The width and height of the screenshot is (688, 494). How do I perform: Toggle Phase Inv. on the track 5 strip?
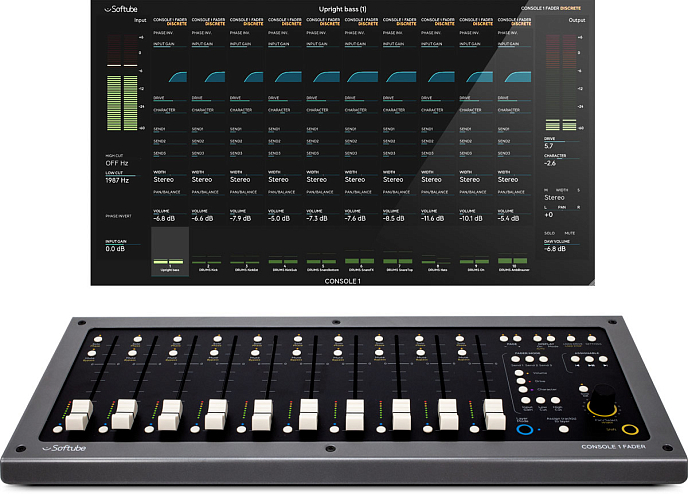(316, 33)
